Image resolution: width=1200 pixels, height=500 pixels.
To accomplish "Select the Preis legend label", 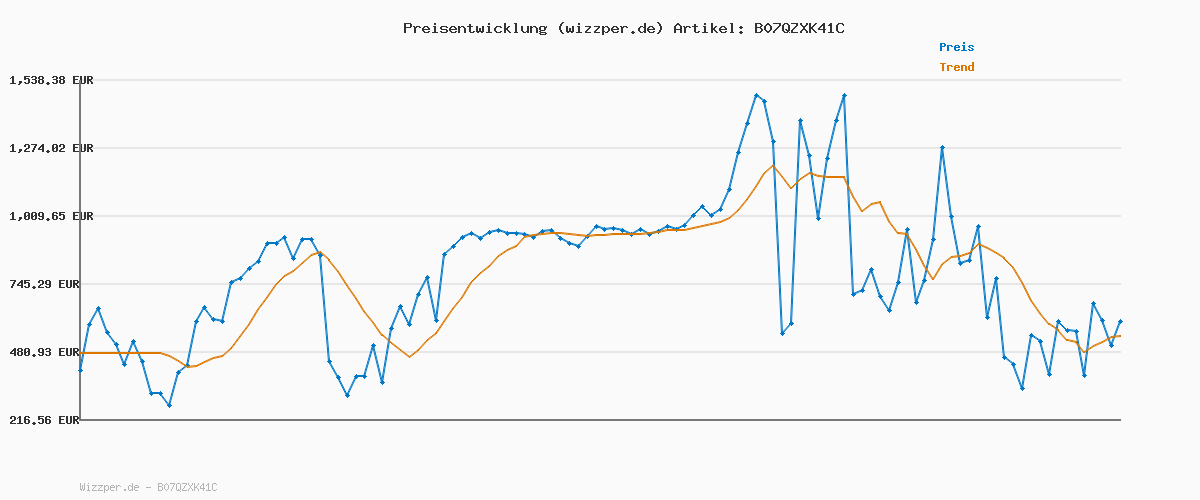I will [x=956, y=47].
